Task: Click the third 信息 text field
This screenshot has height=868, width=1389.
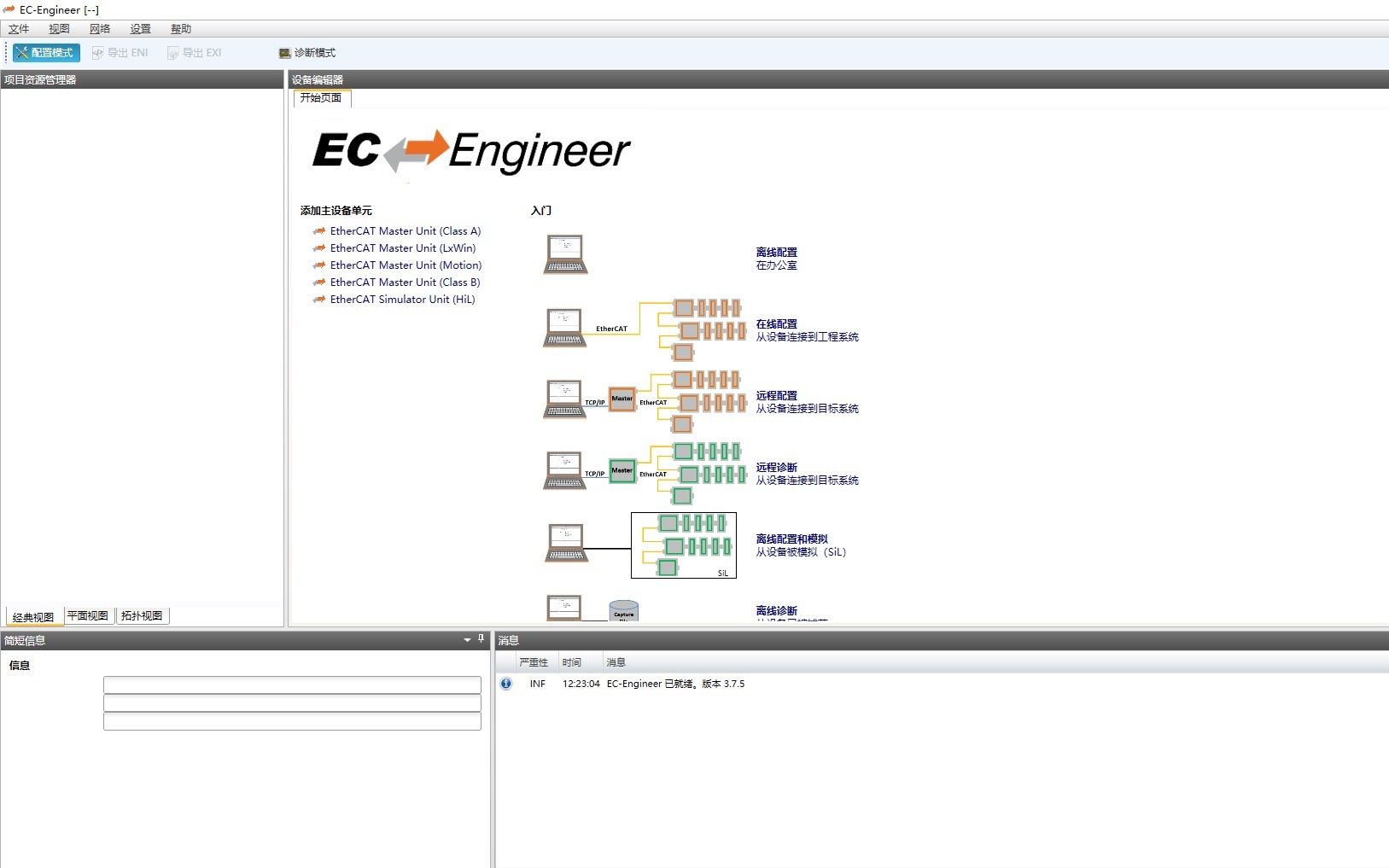Action: tap(292, 721)
